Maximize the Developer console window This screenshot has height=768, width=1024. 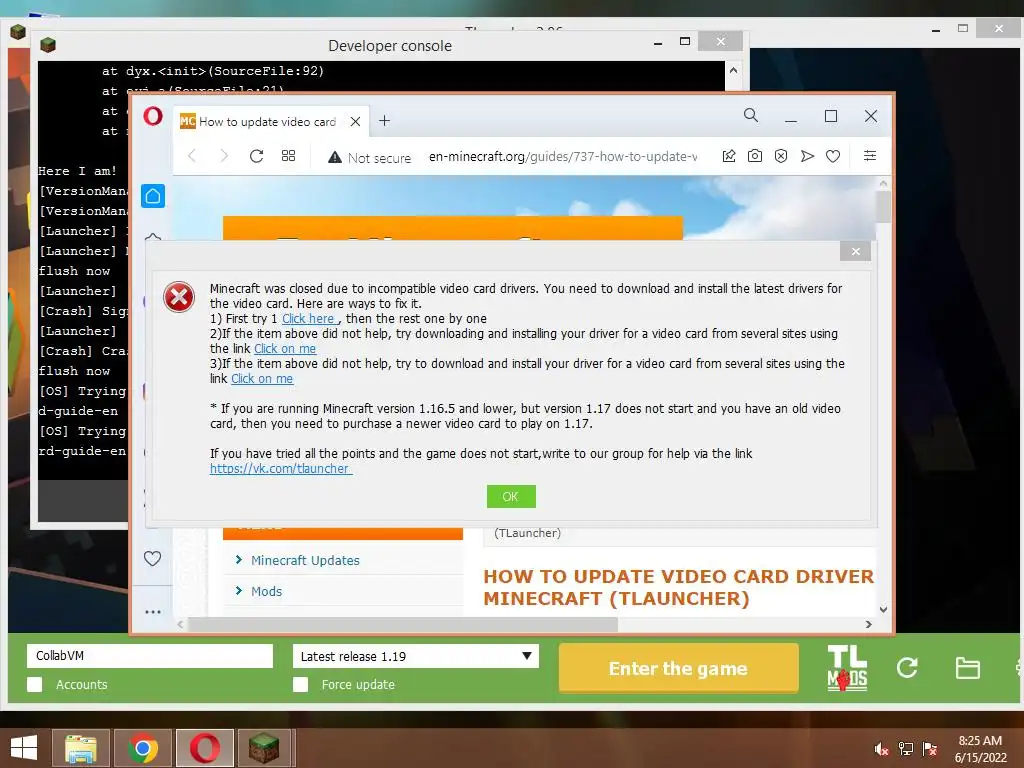685,41
